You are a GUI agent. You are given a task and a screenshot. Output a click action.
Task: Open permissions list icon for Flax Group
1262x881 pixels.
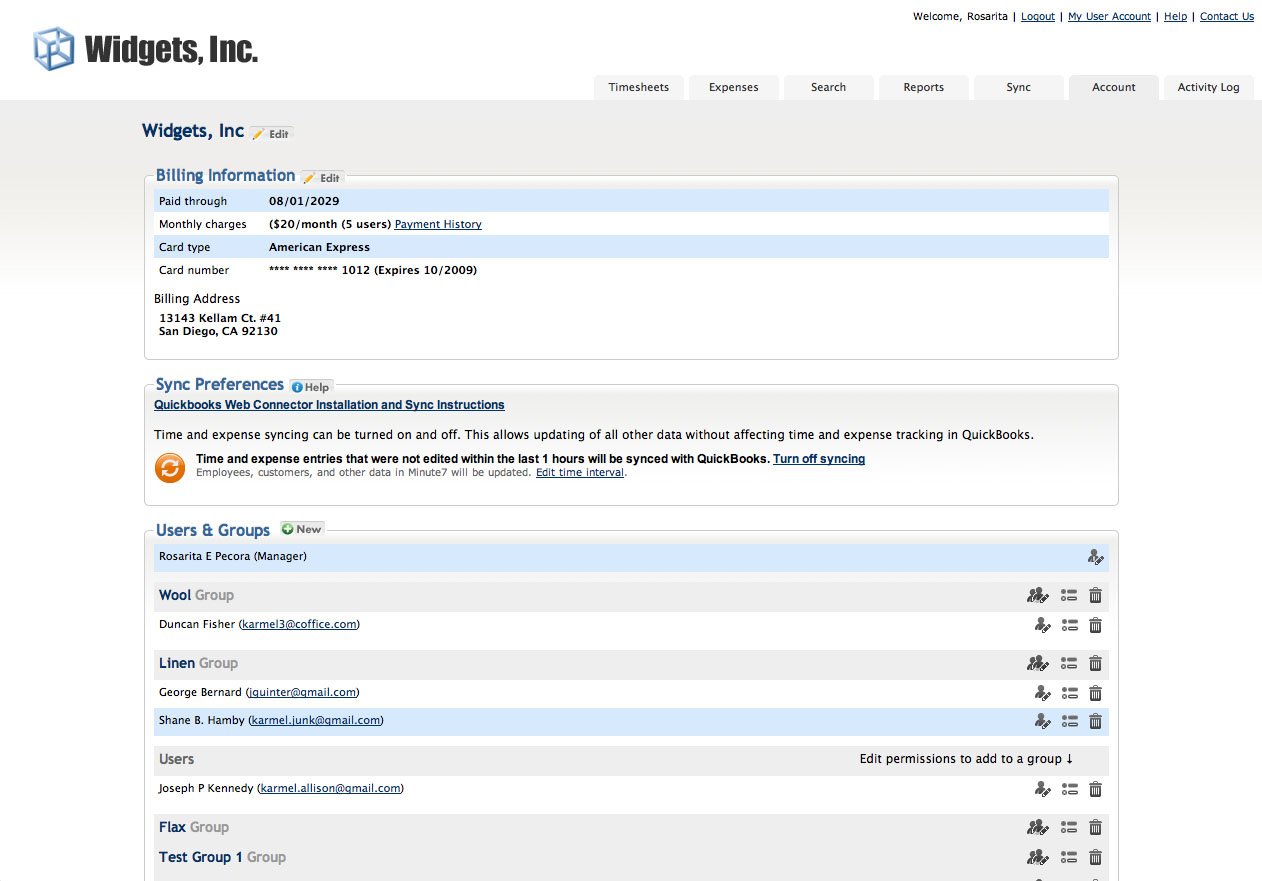[1069, 827]
